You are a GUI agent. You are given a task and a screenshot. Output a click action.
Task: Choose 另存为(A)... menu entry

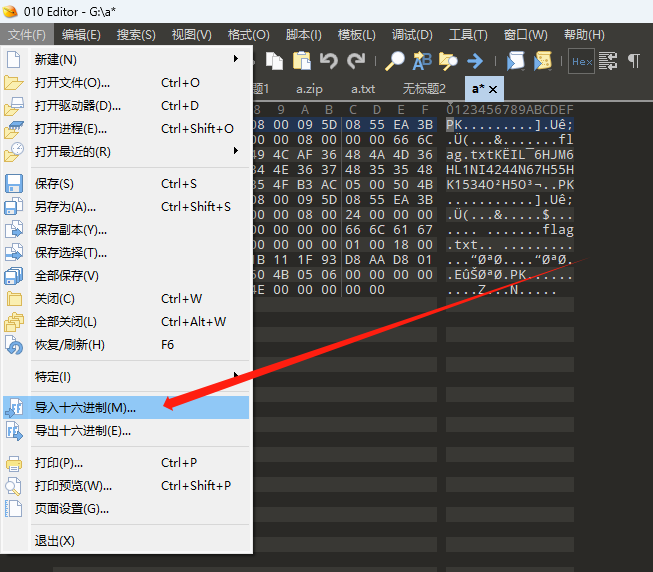pos(126,206)
